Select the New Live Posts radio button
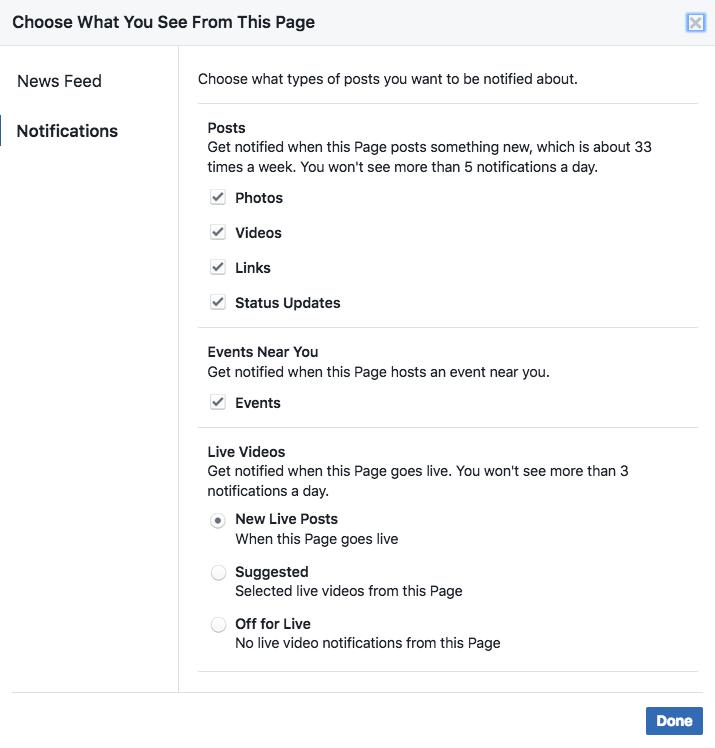 pos(218,520)
